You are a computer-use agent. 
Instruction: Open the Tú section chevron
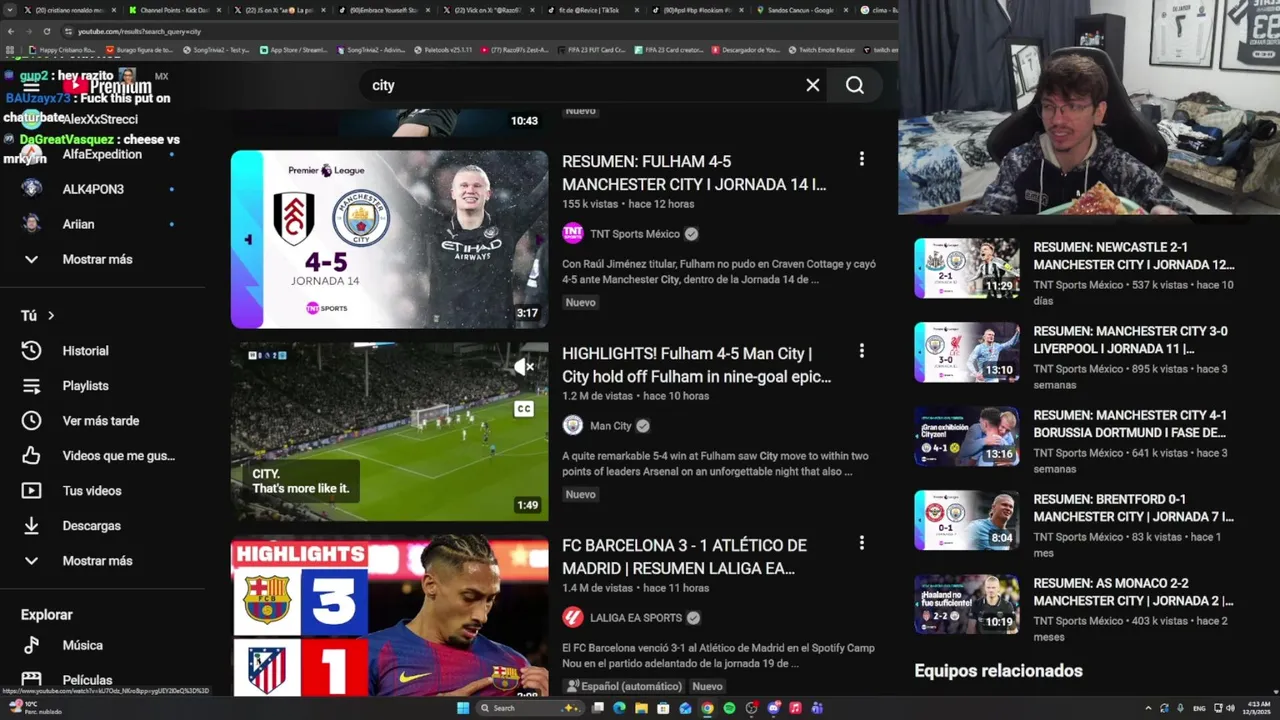click(51, 316)
